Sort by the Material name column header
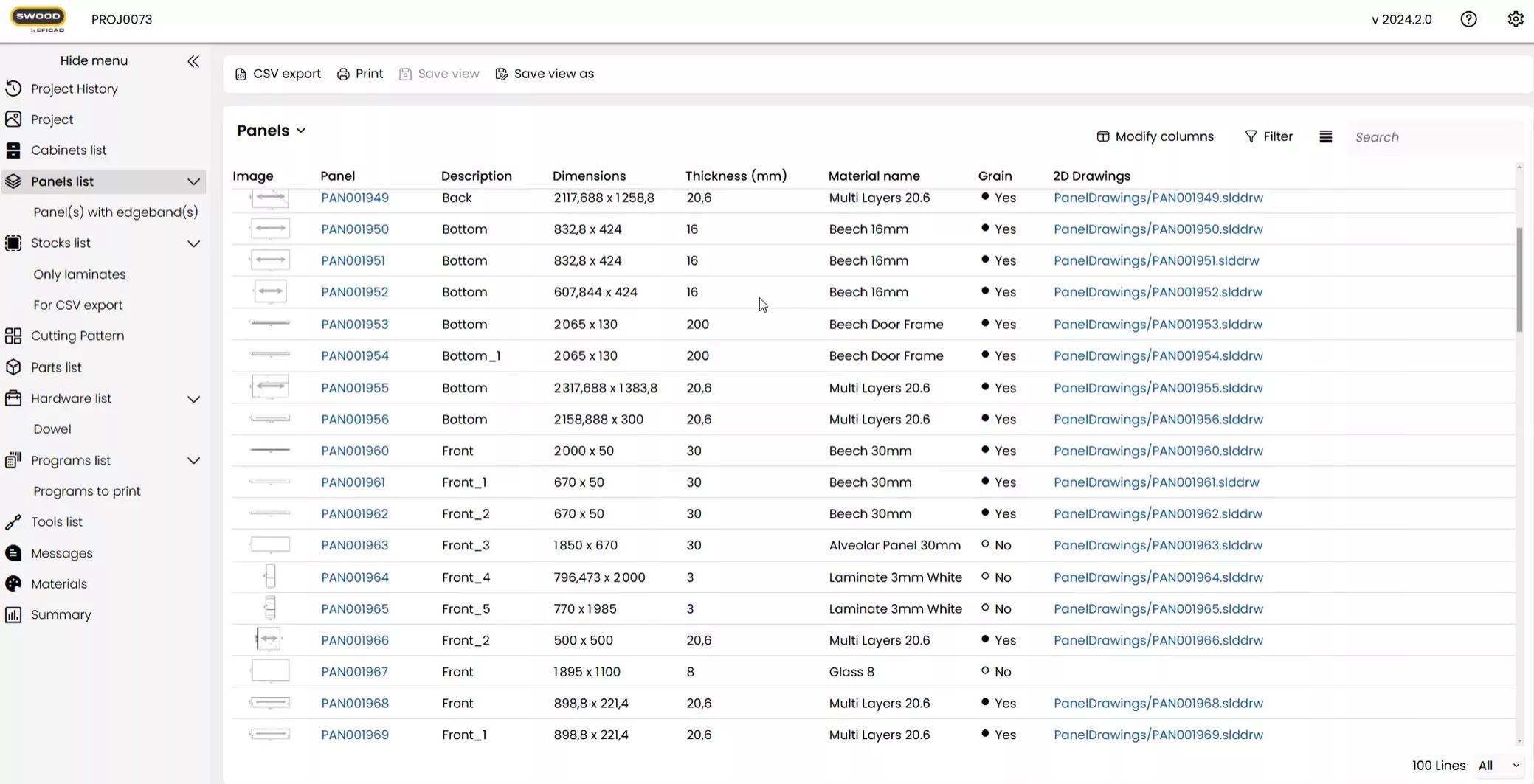Viewport: 1534px width, 784px height. click(874, 176)
